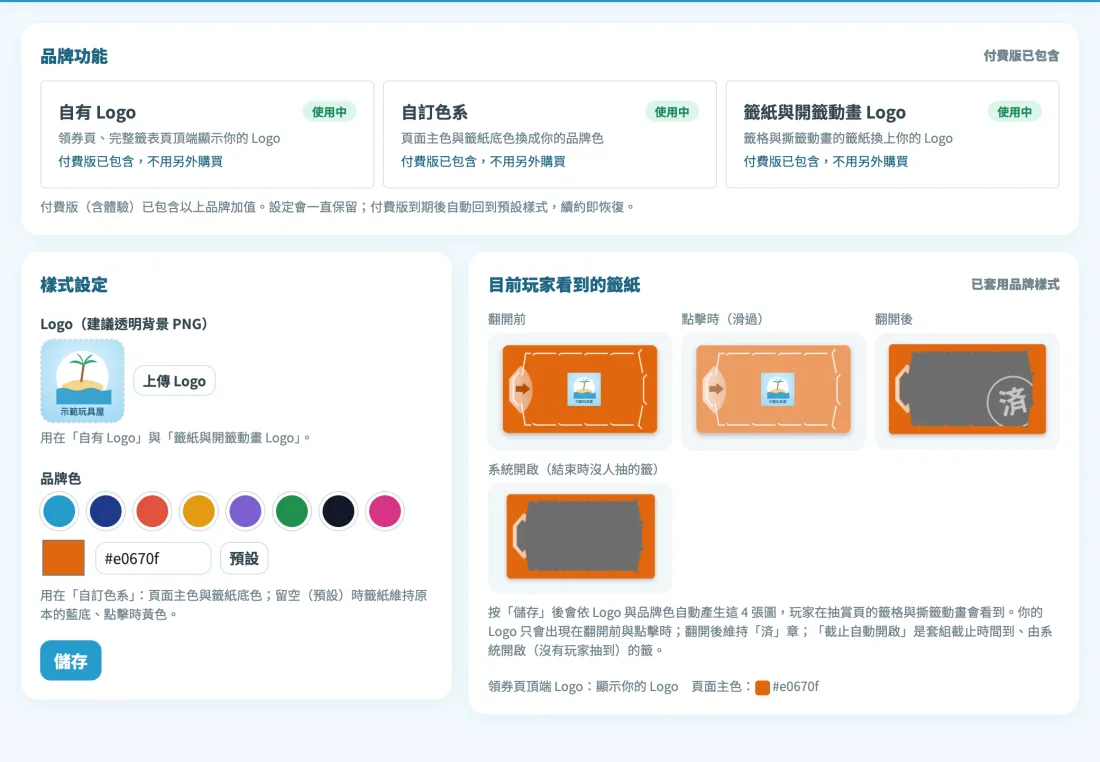View the 系統開啟 ticket preview image
Viewport: 1100px width, 762px height.
tap(581, 537)
